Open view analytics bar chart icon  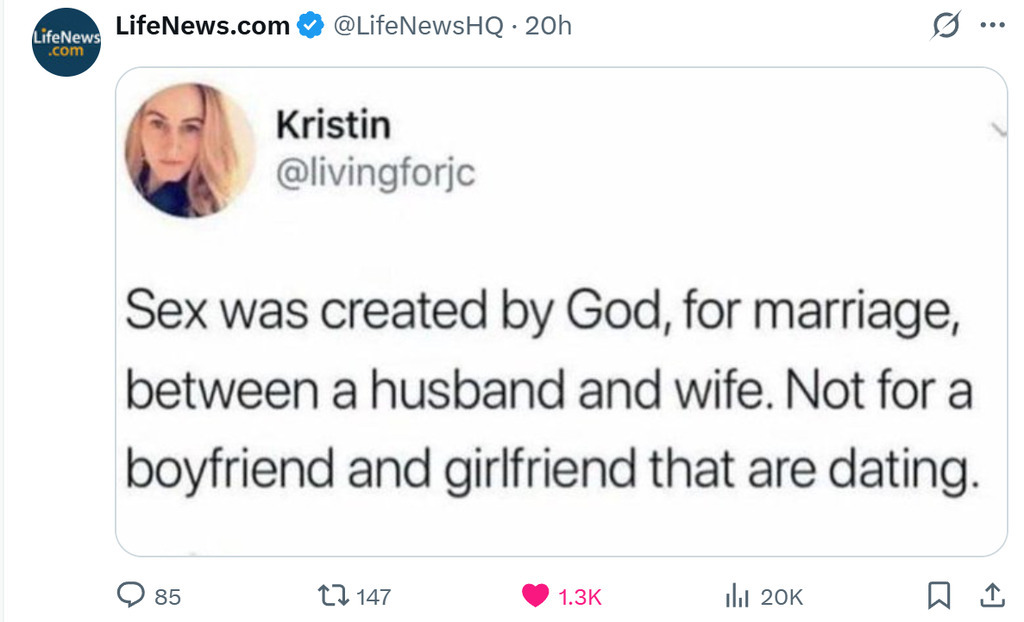point(737,596)
